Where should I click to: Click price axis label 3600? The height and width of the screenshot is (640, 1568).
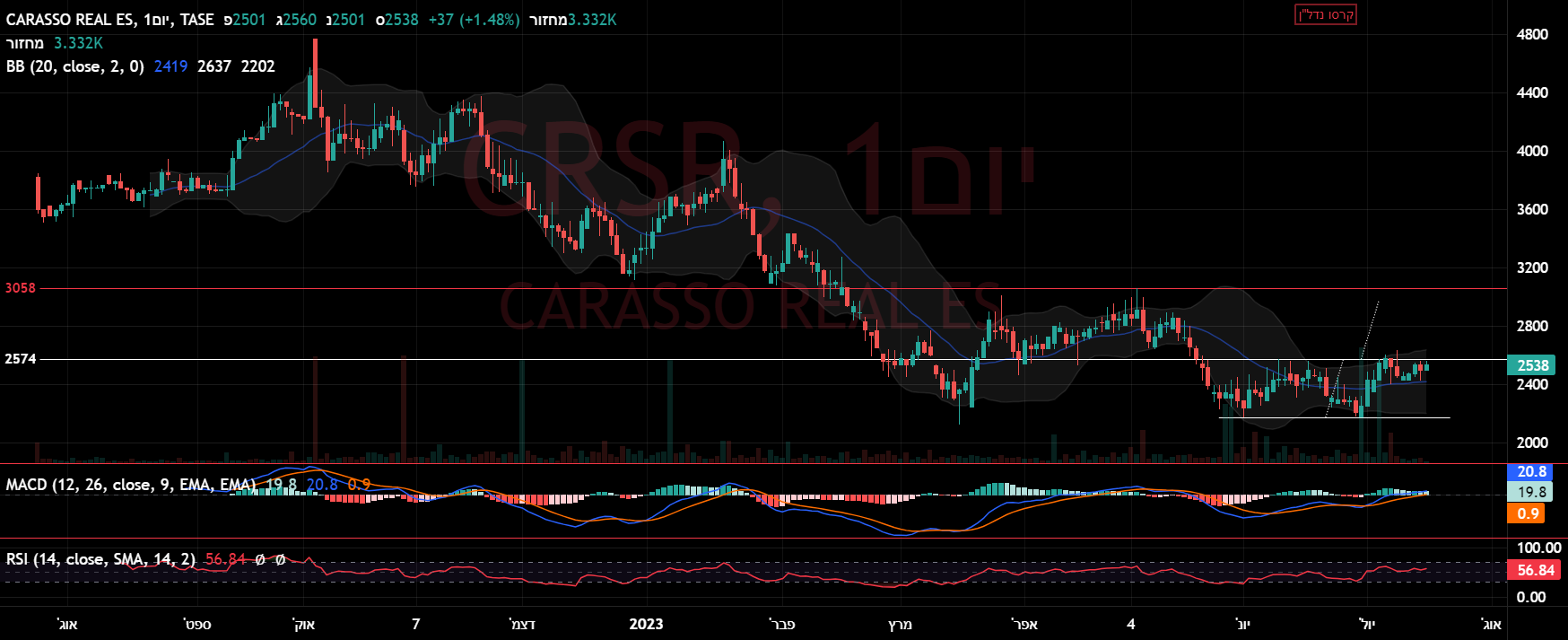click(1532, 209)
